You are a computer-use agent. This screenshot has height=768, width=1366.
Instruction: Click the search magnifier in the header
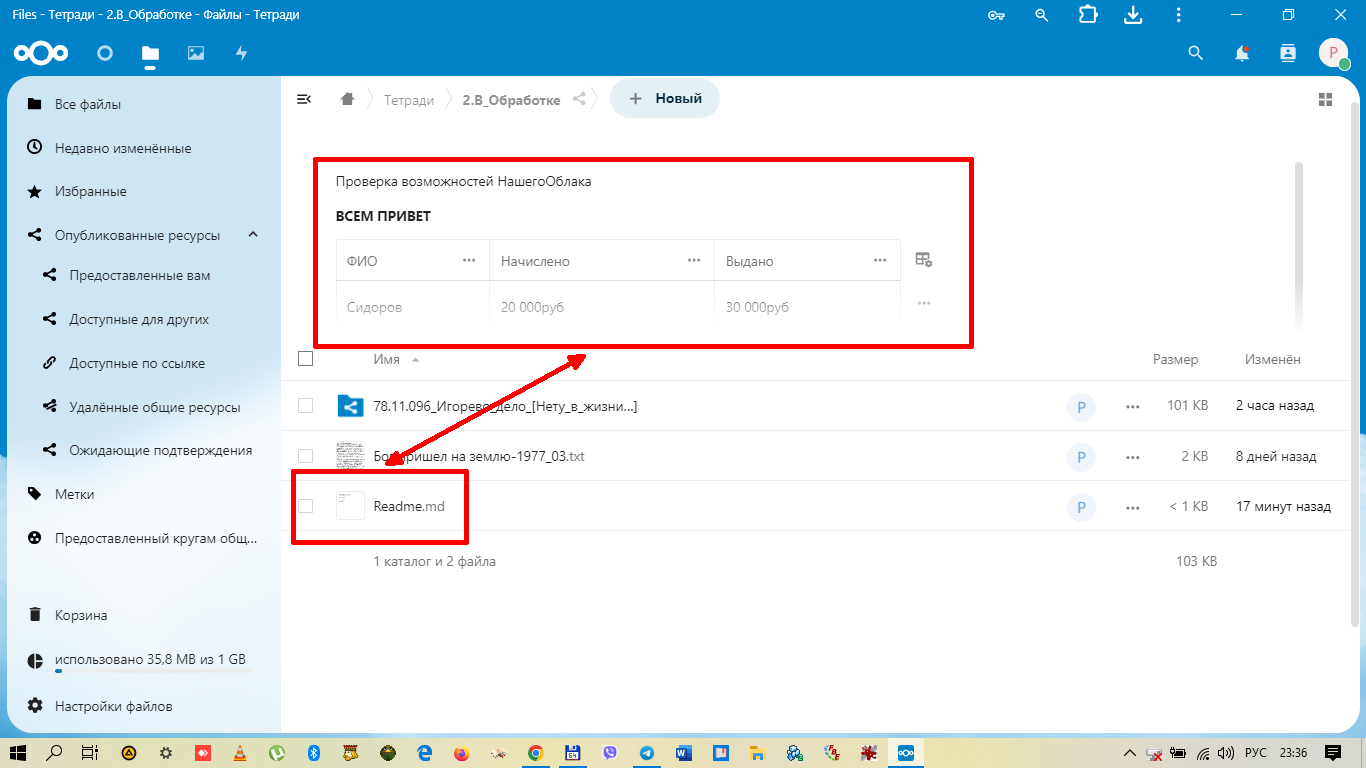point(1195,53)
